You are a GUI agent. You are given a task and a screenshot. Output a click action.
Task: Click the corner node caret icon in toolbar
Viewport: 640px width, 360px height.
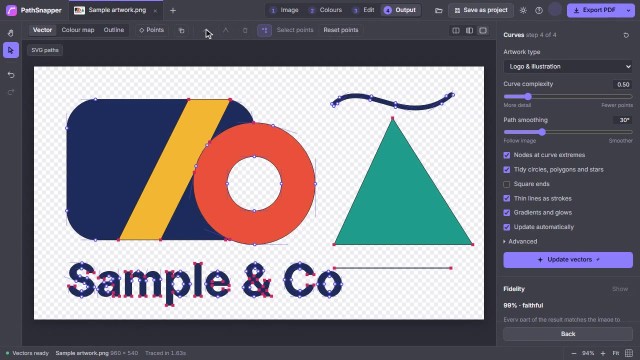click(226, 30)
